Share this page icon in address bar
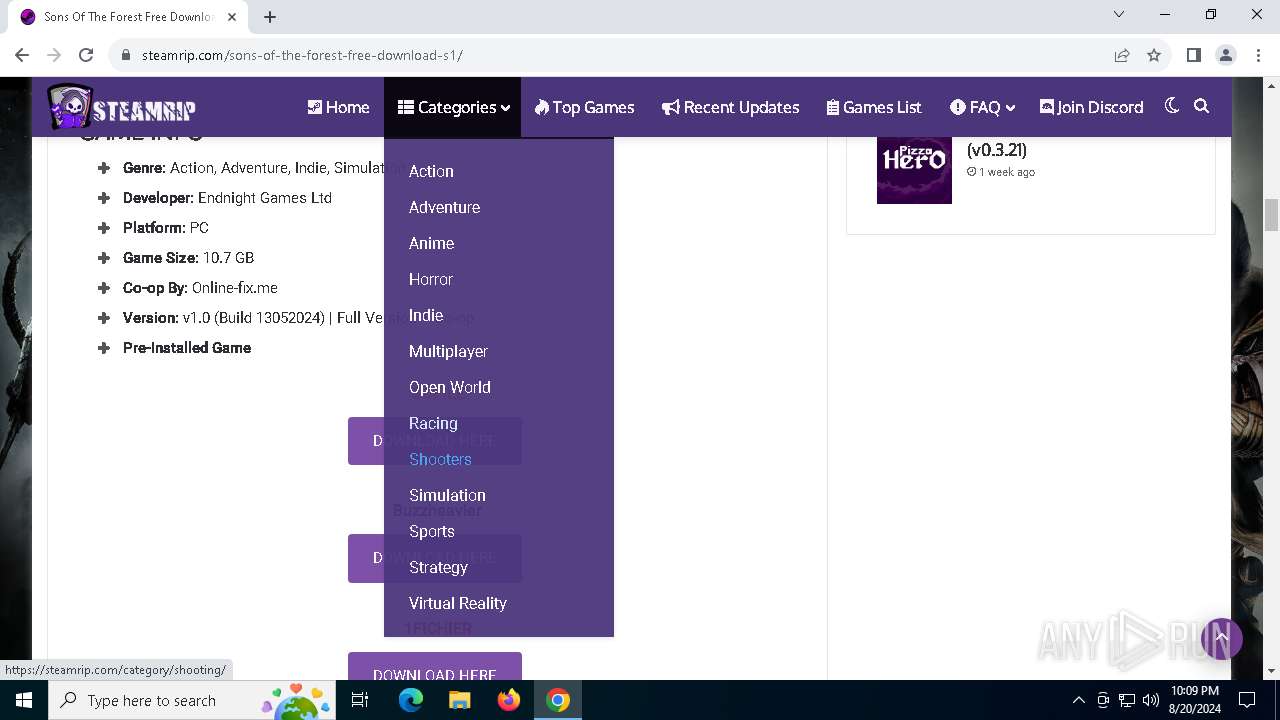The image size is (1280, 720). pyautogui.click(x=1122, y=55)
